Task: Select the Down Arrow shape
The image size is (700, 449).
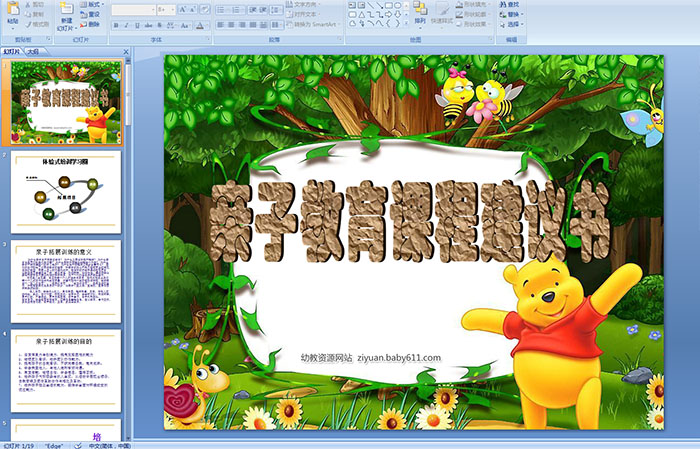Action: 398,15
